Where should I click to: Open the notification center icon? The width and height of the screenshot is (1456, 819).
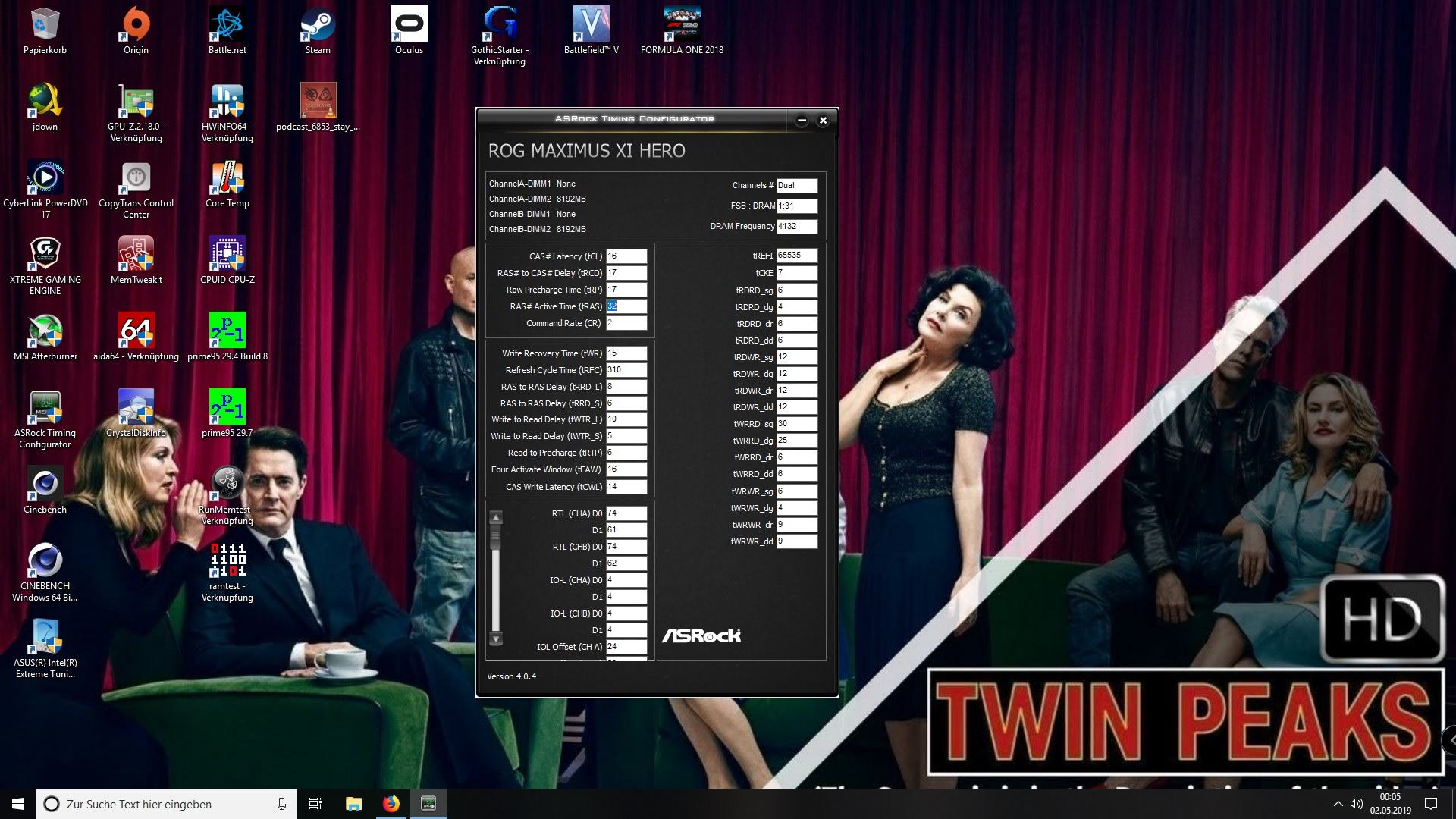[x=1431, y=804]
